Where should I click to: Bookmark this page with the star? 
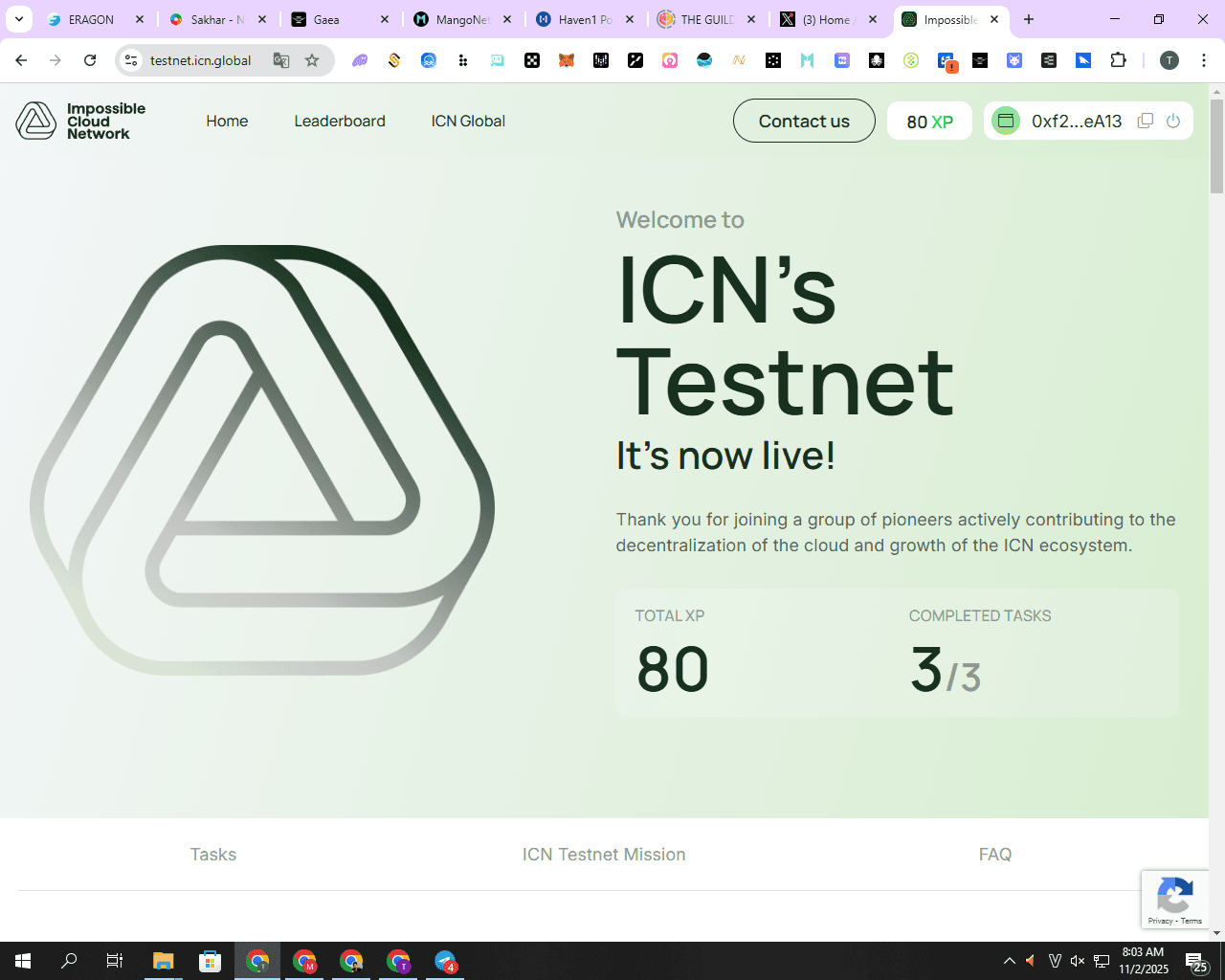point(312,60)
